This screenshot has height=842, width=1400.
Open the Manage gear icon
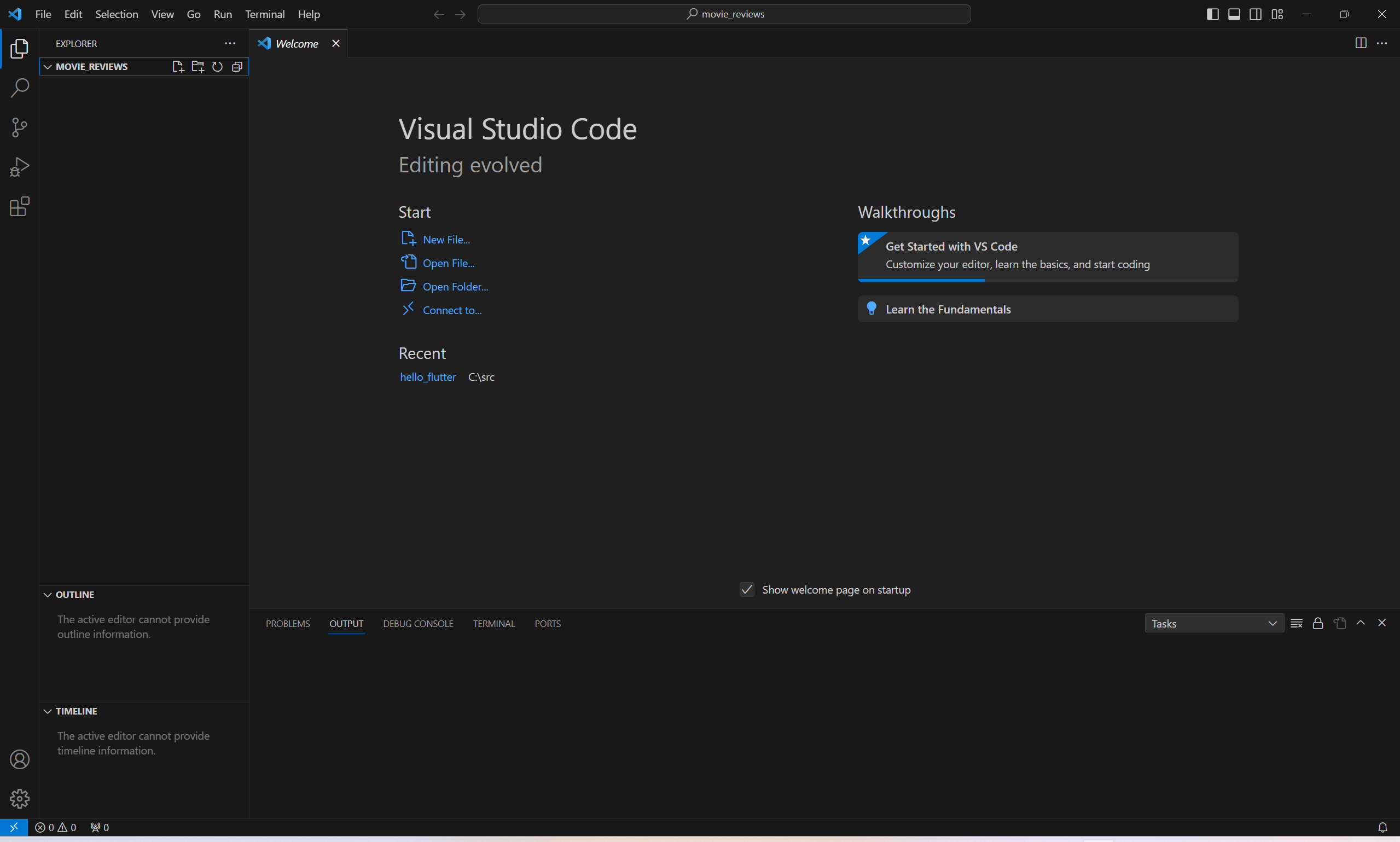19,798
